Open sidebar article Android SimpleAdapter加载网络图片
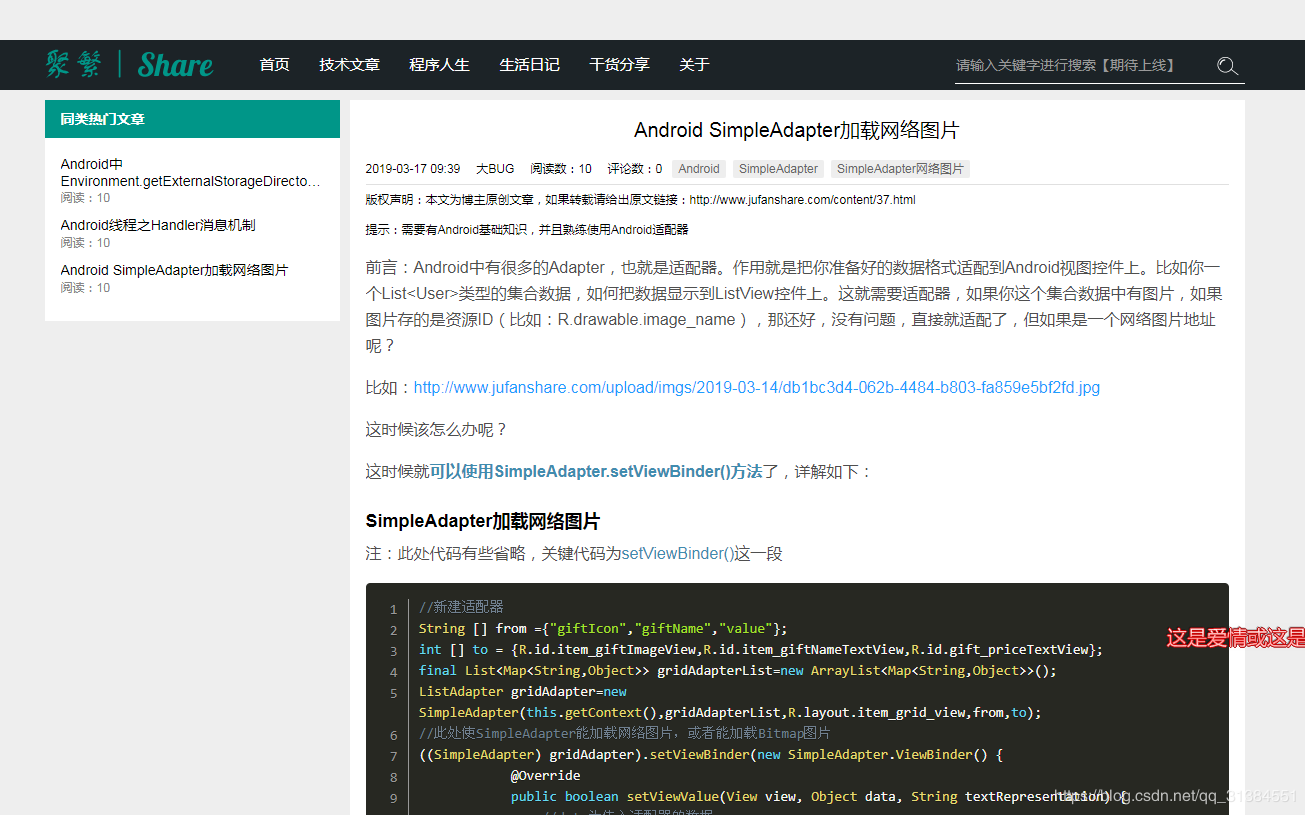 click(174, 270)
